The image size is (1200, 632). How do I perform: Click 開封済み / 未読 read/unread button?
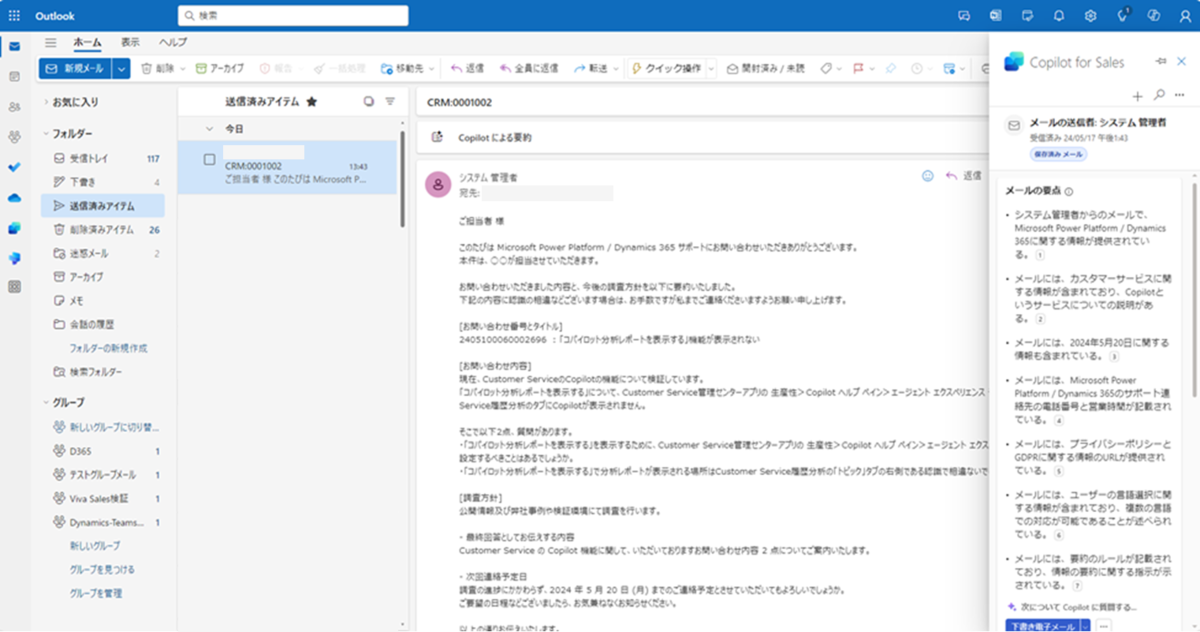[766, 68]
